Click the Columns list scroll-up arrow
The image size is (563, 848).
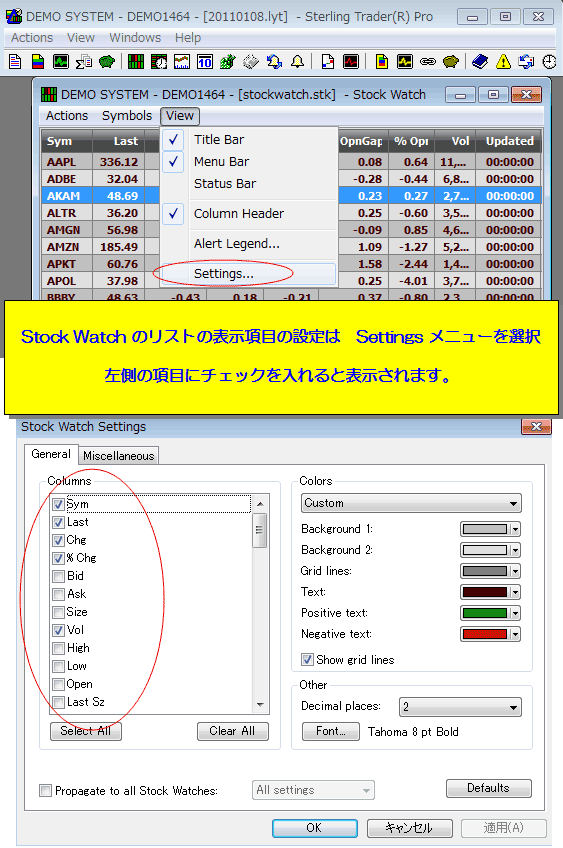(260, 504)
